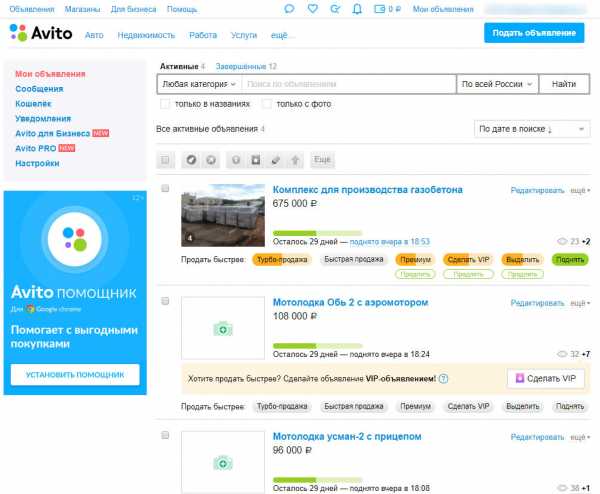Click 'Найти' search button
600x494 pixels.
[564, 84]
